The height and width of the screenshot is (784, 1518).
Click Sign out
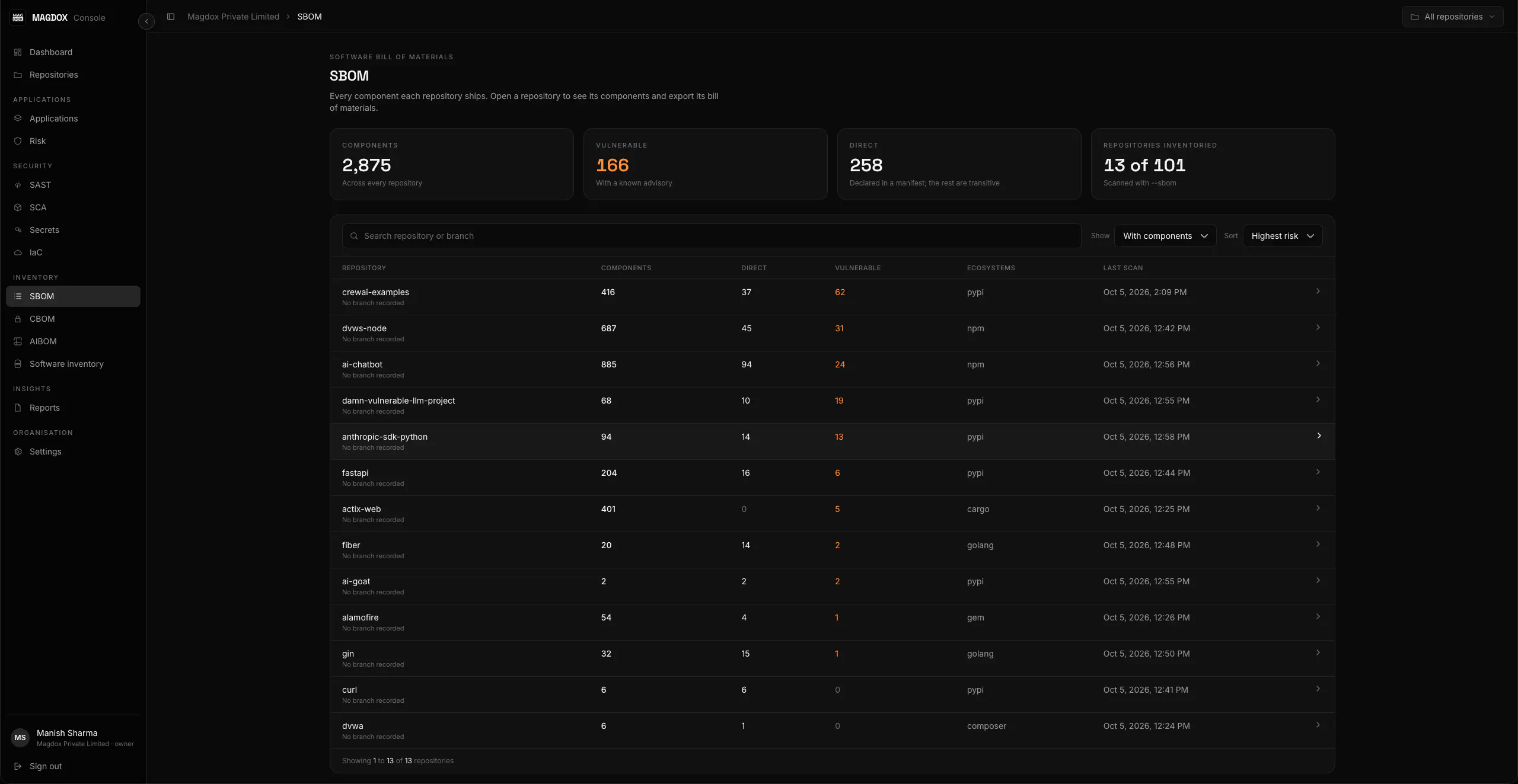point(46,766)
